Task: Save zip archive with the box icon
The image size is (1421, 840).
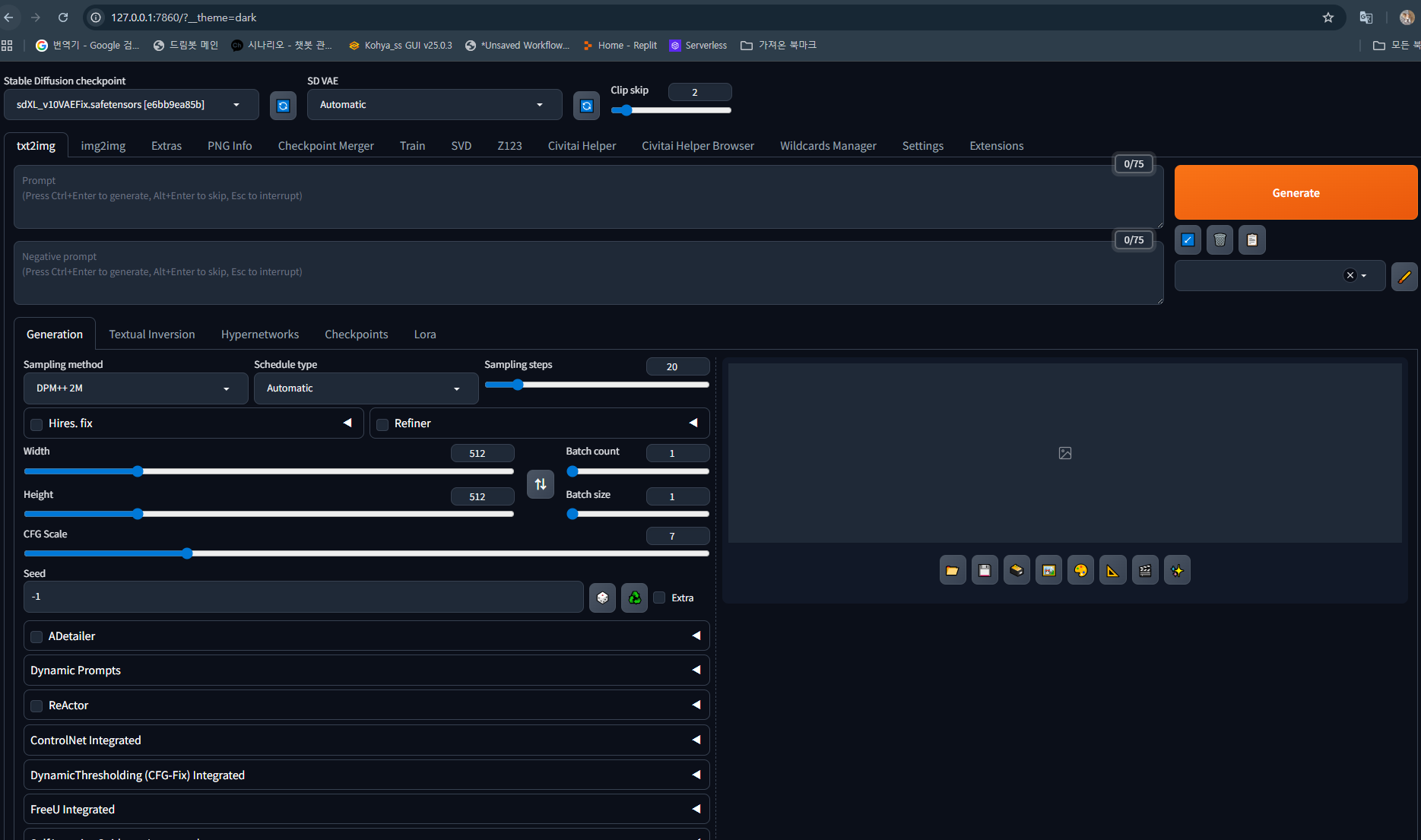Action: click(x=1017, y=570)
